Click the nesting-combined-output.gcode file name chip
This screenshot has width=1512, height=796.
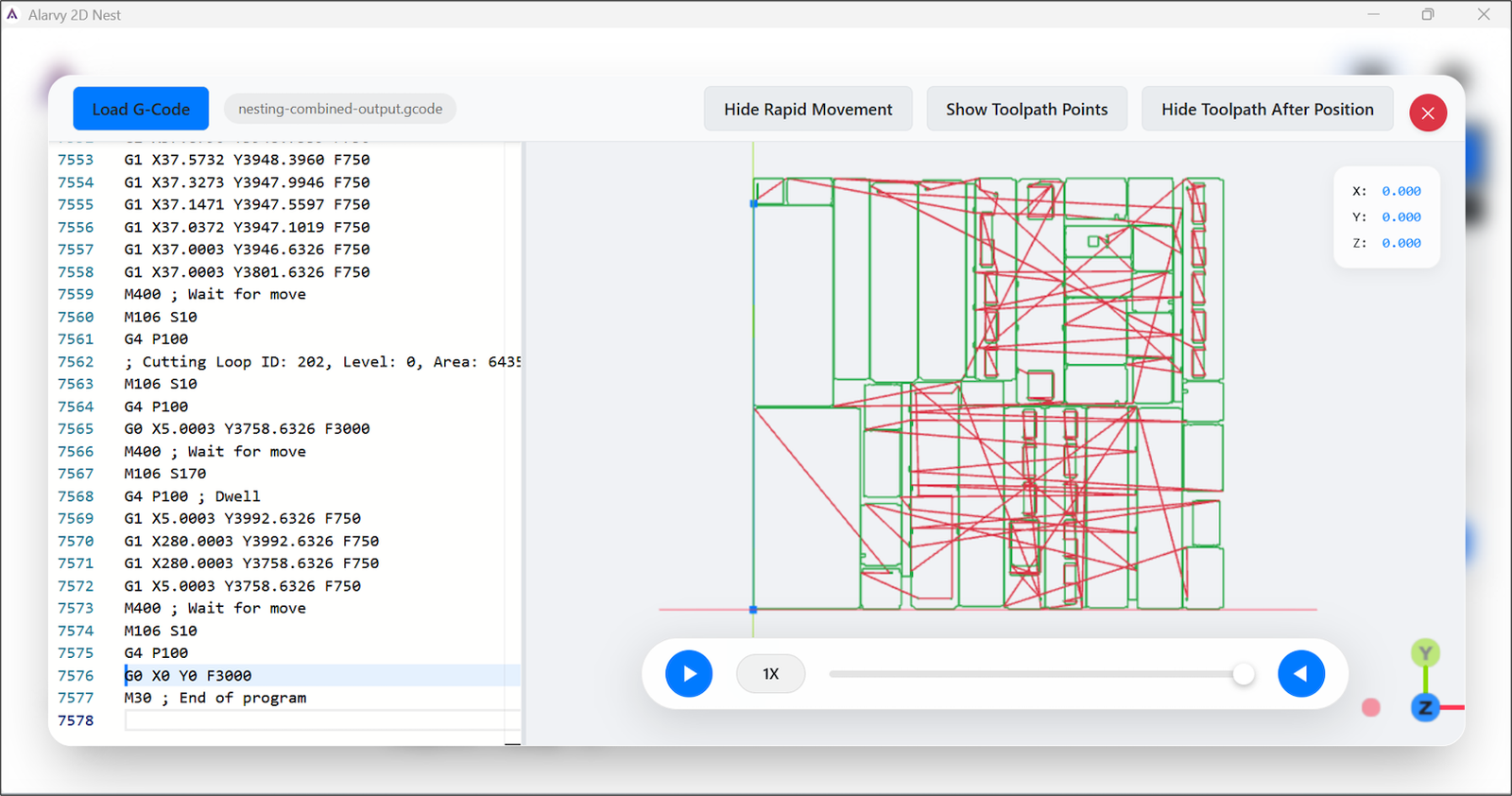[340, 109]
